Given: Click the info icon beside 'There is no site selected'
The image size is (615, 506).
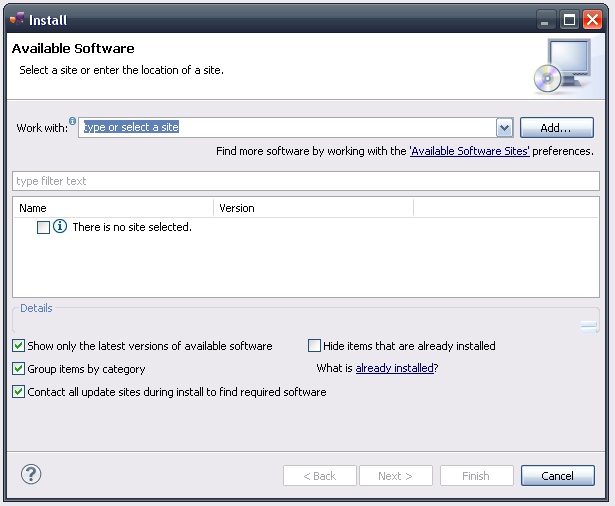Looking at the screenshot, I should coord(60,227).
